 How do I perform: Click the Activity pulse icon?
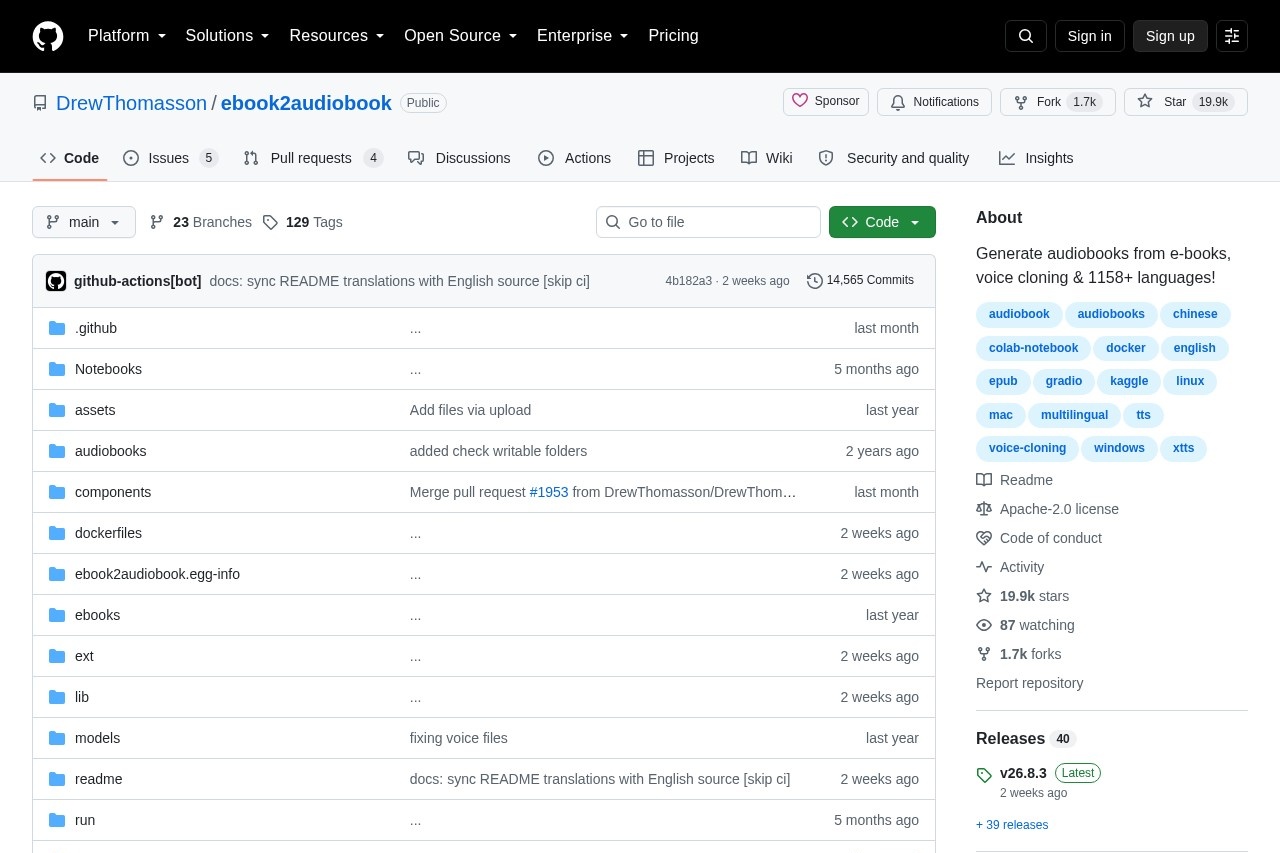[x=984, y=567]
